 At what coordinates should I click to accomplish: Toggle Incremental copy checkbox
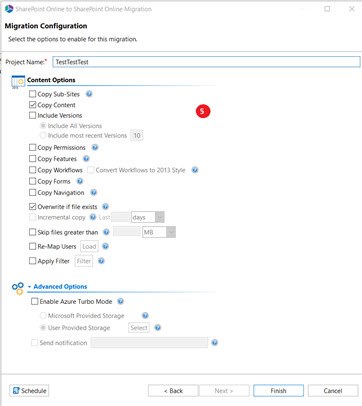coord(32,217)
